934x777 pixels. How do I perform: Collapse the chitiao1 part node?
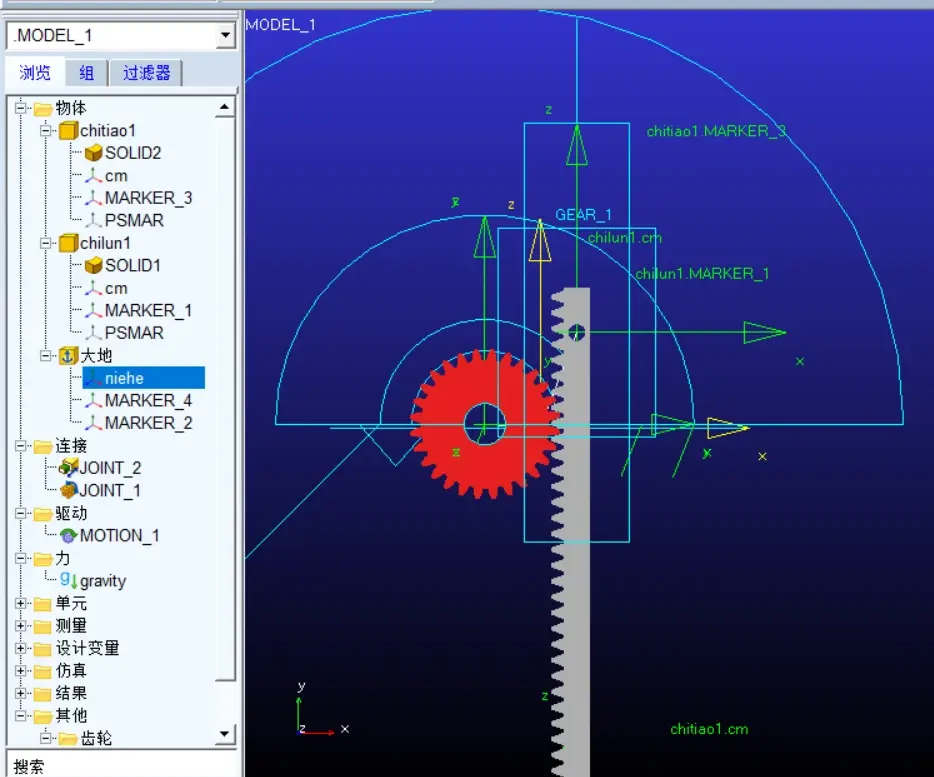coord(45,130)
